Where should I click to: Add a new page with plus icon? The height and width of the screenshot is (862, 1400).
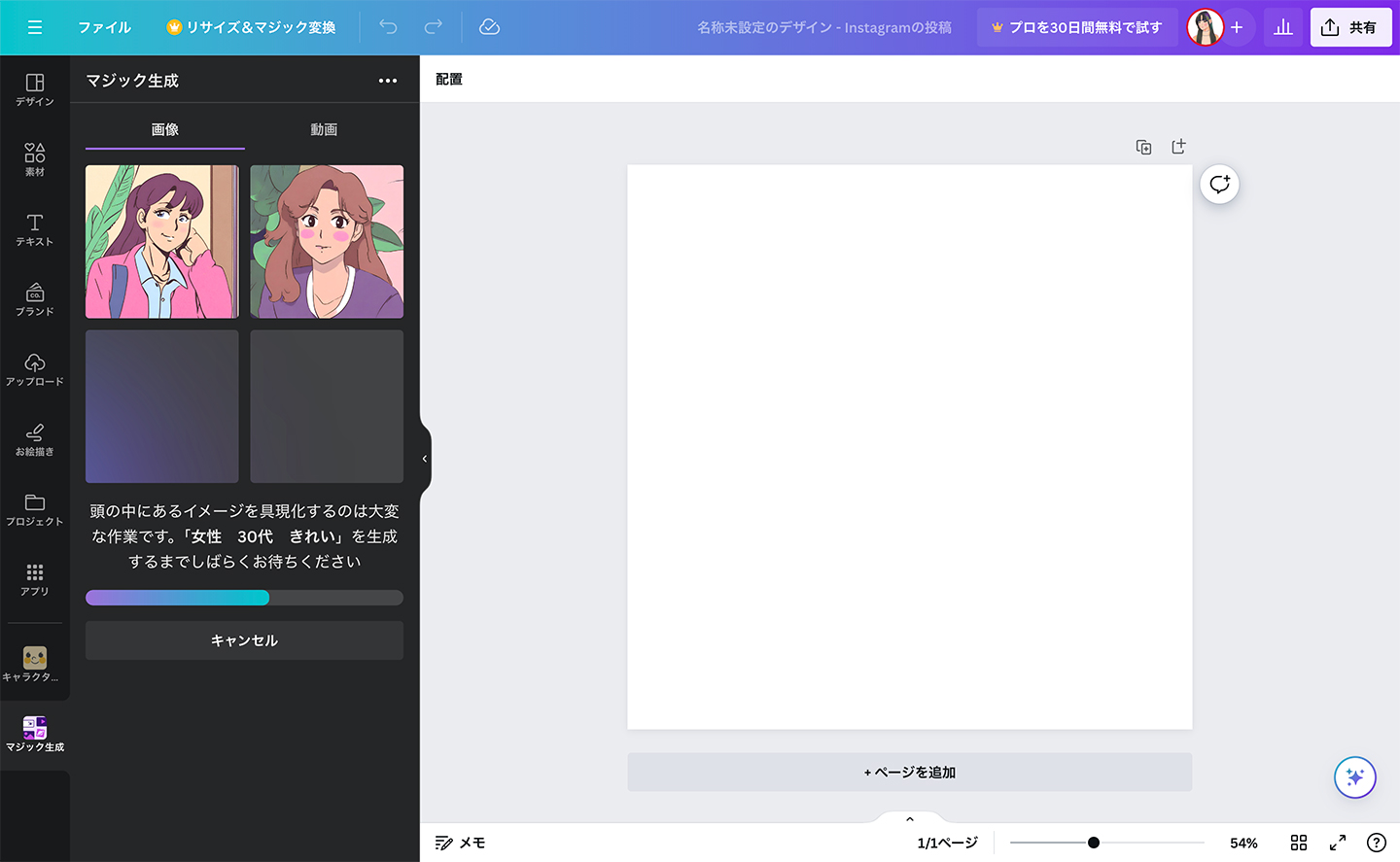(x=1178, y=147)
